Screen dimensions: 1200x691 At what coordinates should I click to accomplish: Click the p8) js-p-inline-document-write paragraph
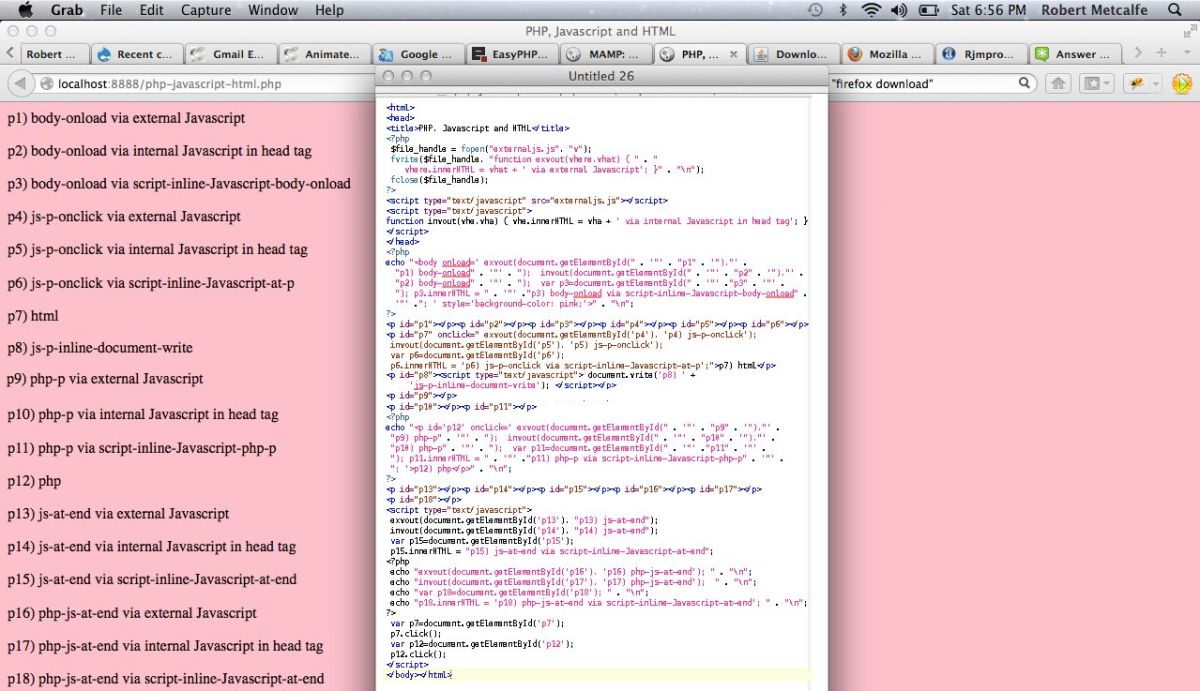pos(100,348)
